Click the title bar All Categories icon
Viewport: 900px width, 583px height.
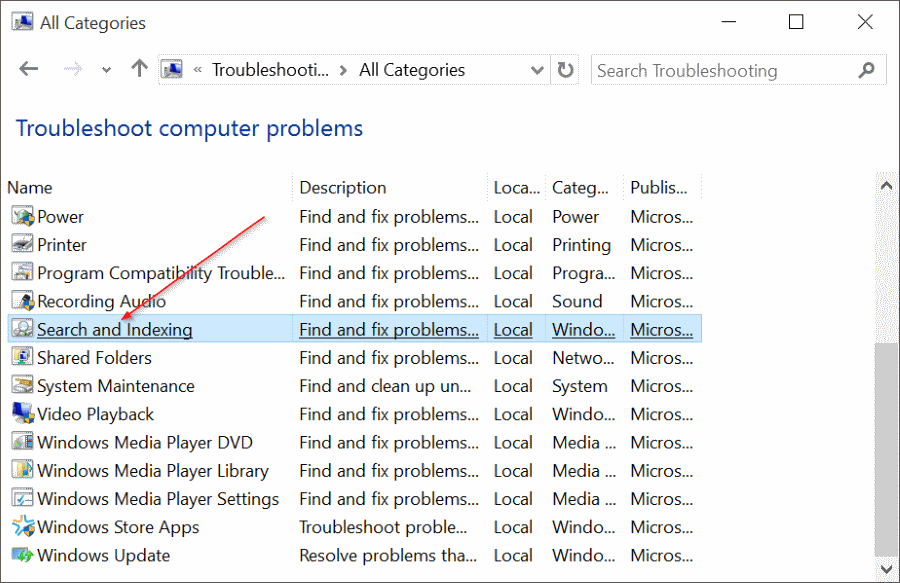[x=23, y=22]
